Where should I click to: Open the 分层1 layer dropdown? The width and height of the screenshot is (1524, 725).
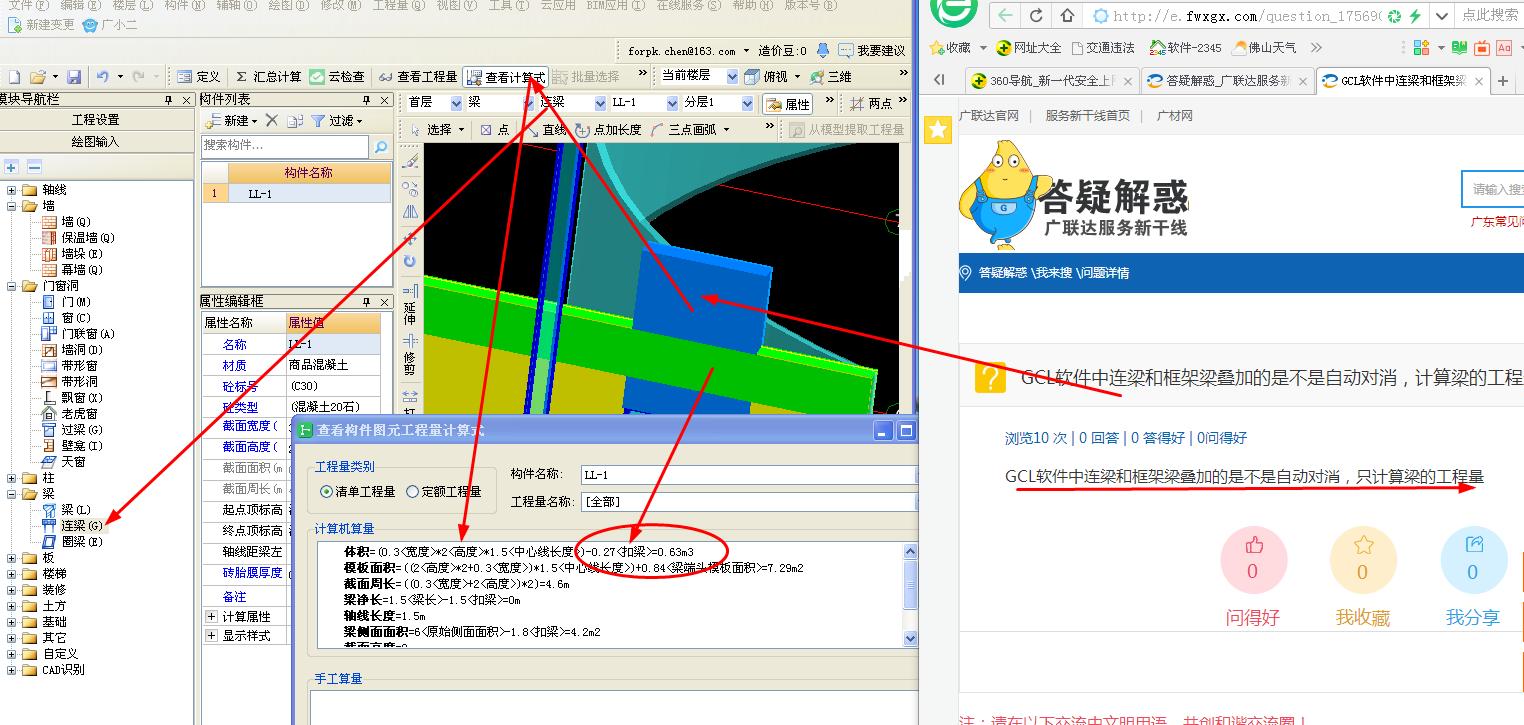(x=746, y=103)
